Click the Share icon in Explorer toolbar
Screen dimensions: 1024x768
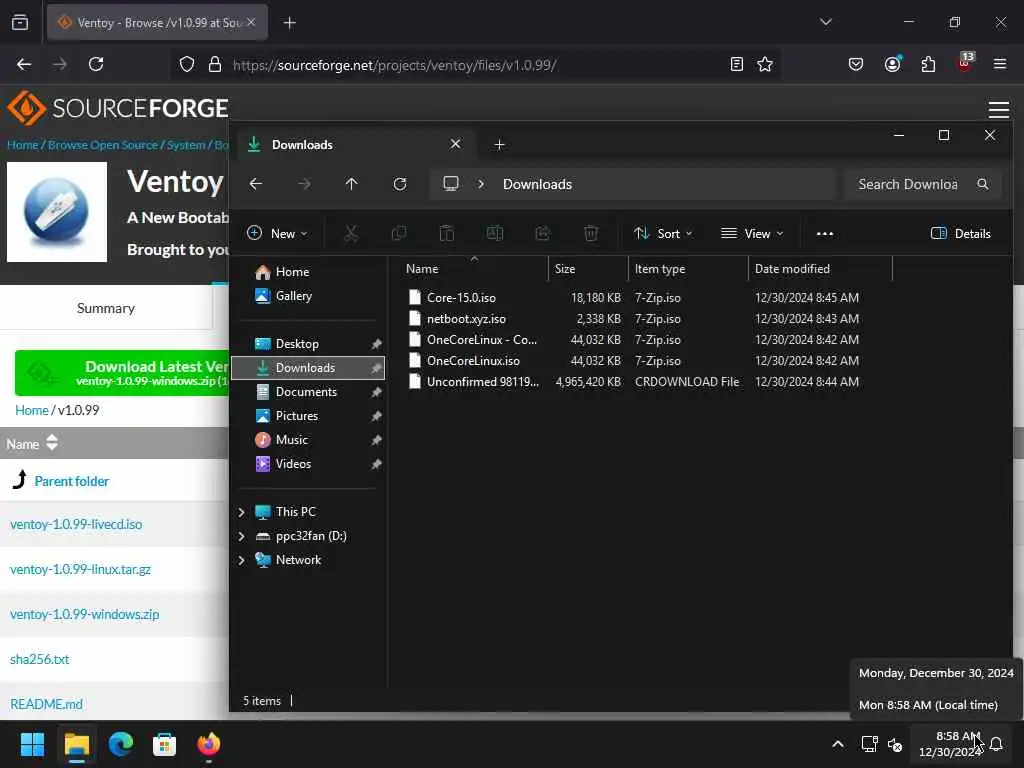[543, 233]
